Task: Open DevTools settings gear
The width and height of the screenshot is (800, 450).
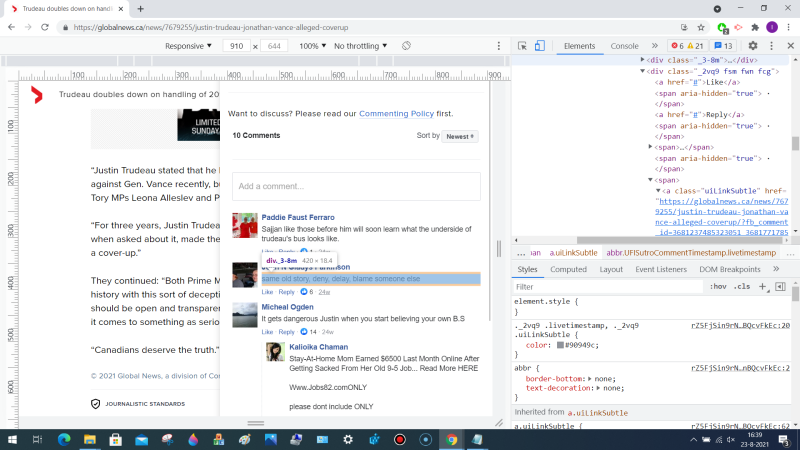Action: (752, 46)
